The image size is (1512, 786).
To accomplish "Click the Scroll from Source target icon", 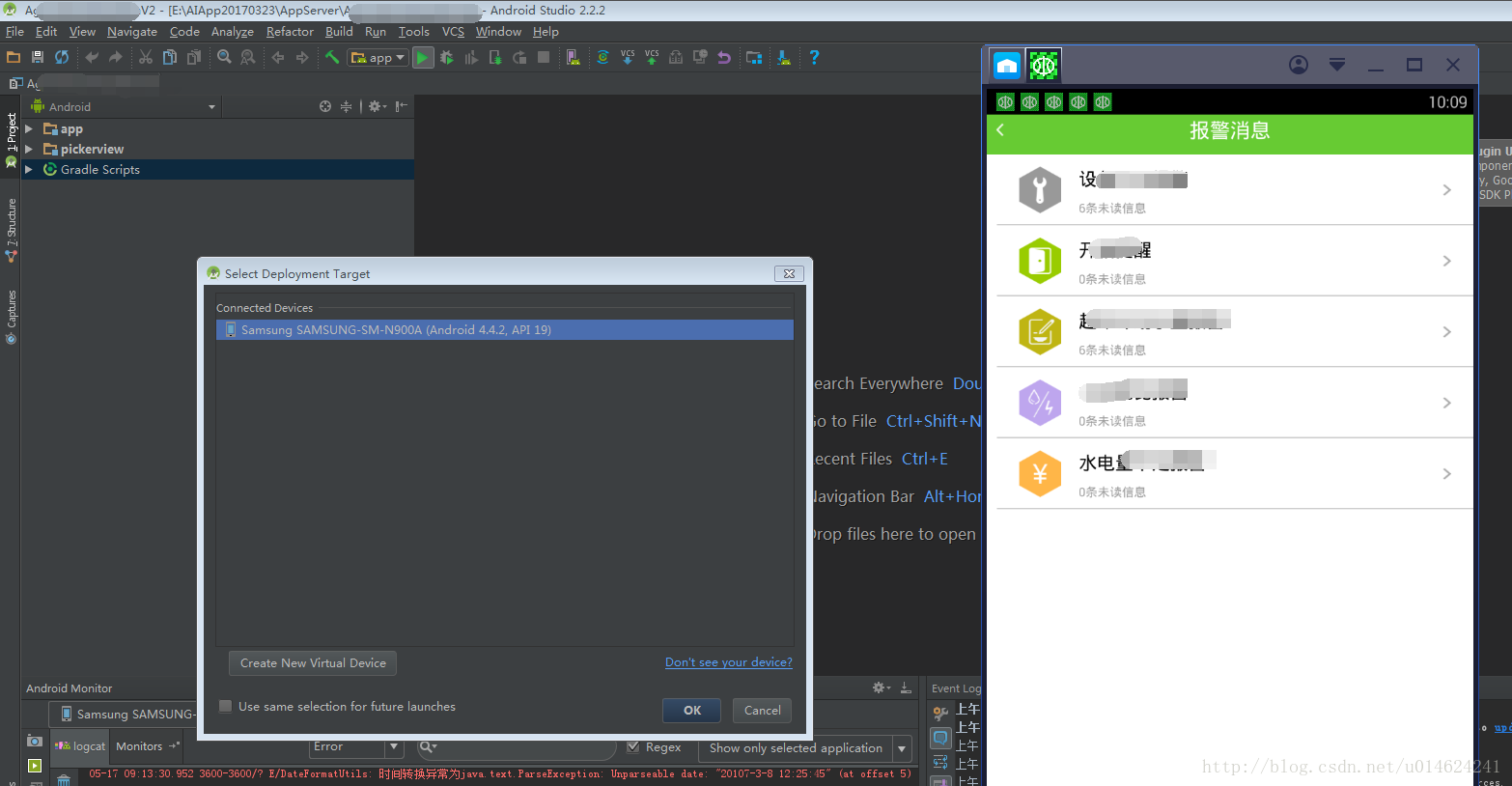I will point(325,106).
